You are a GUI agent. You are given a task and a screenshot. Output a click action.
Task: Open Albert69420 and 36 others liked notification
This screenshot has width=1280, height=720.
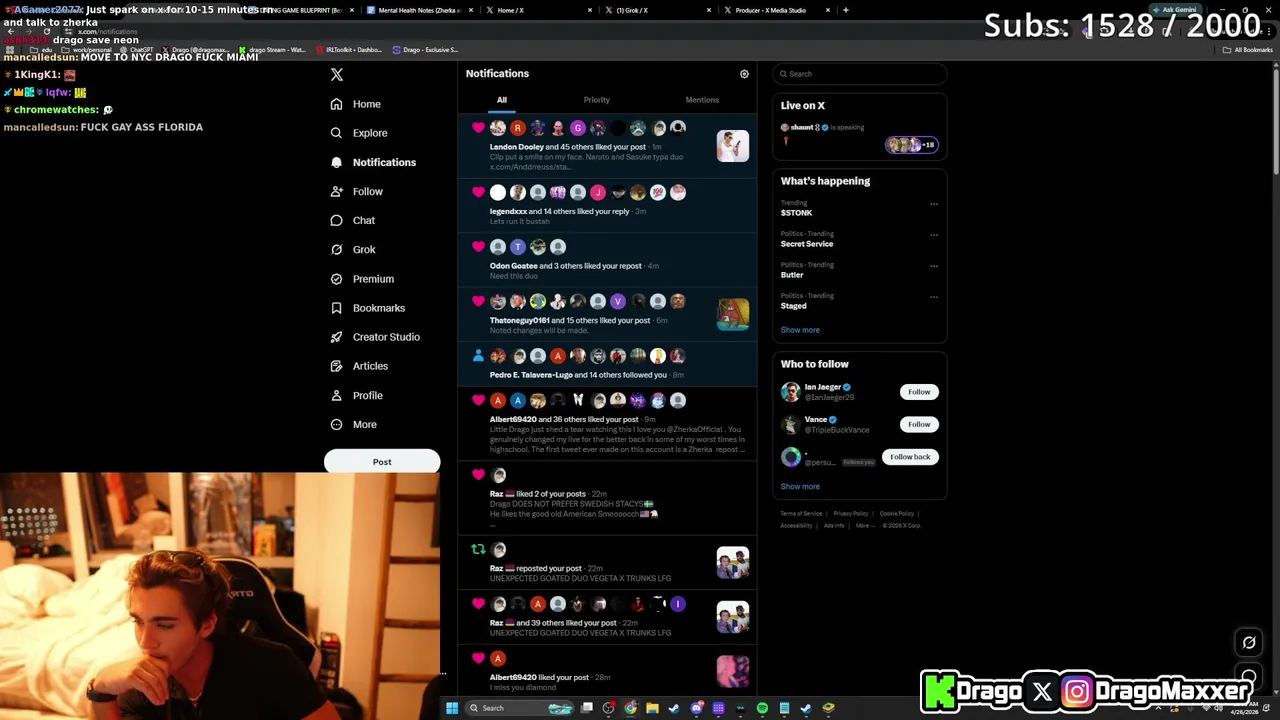pos(608,424)
